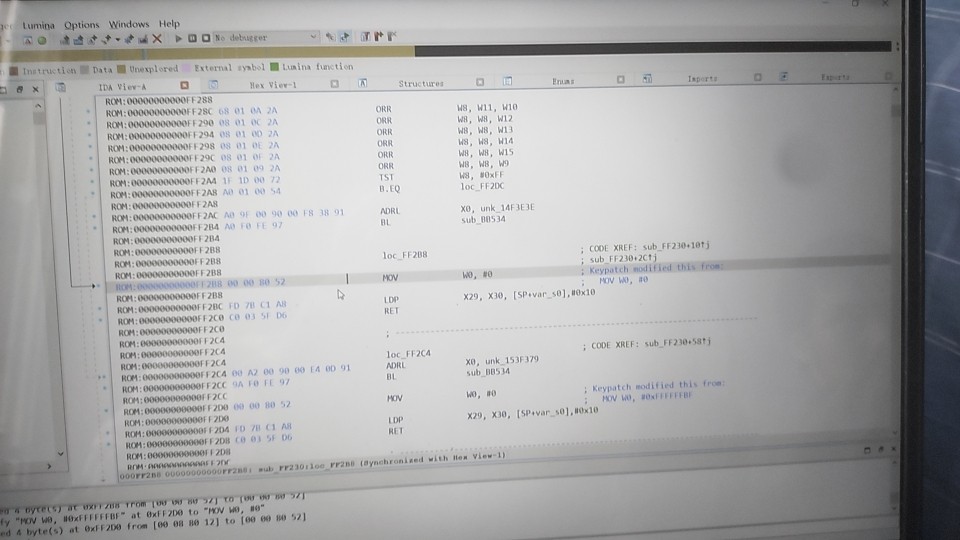The height and width of the screenshot is (540, 960).
Task: Switch to the Hex View-1 tab
Action: [x=272, y=84]
